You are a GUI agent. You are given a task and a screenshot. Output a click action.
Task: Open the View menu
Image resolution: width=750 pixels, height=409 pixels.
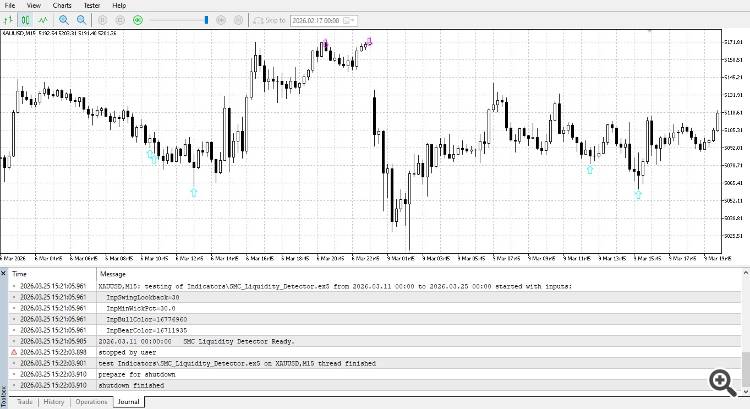pyautogui.click(x=33, y=5)
